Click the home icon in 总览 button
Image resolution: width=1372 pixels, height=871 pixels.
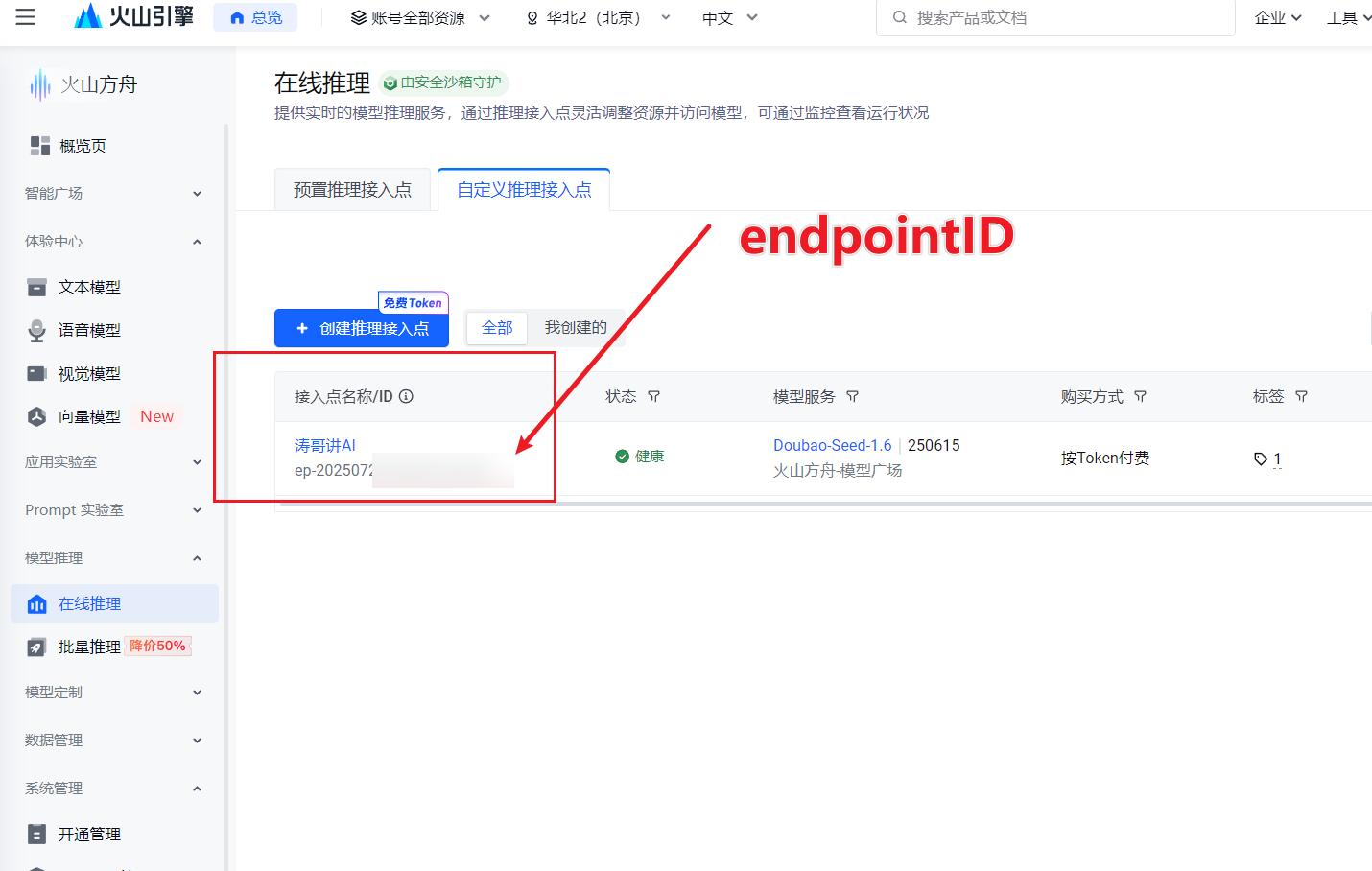(x=237, y=18)
